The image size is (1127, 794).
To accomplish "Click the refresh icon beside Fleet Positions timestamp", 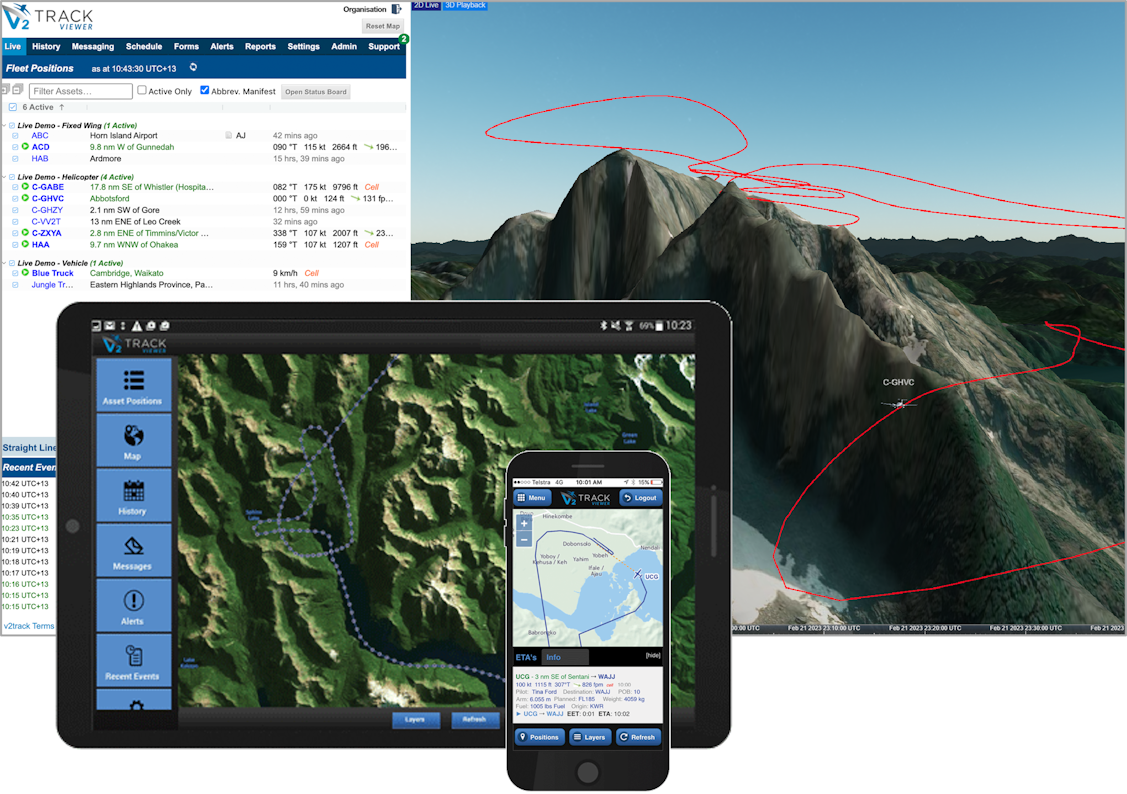I will [193, 68].
